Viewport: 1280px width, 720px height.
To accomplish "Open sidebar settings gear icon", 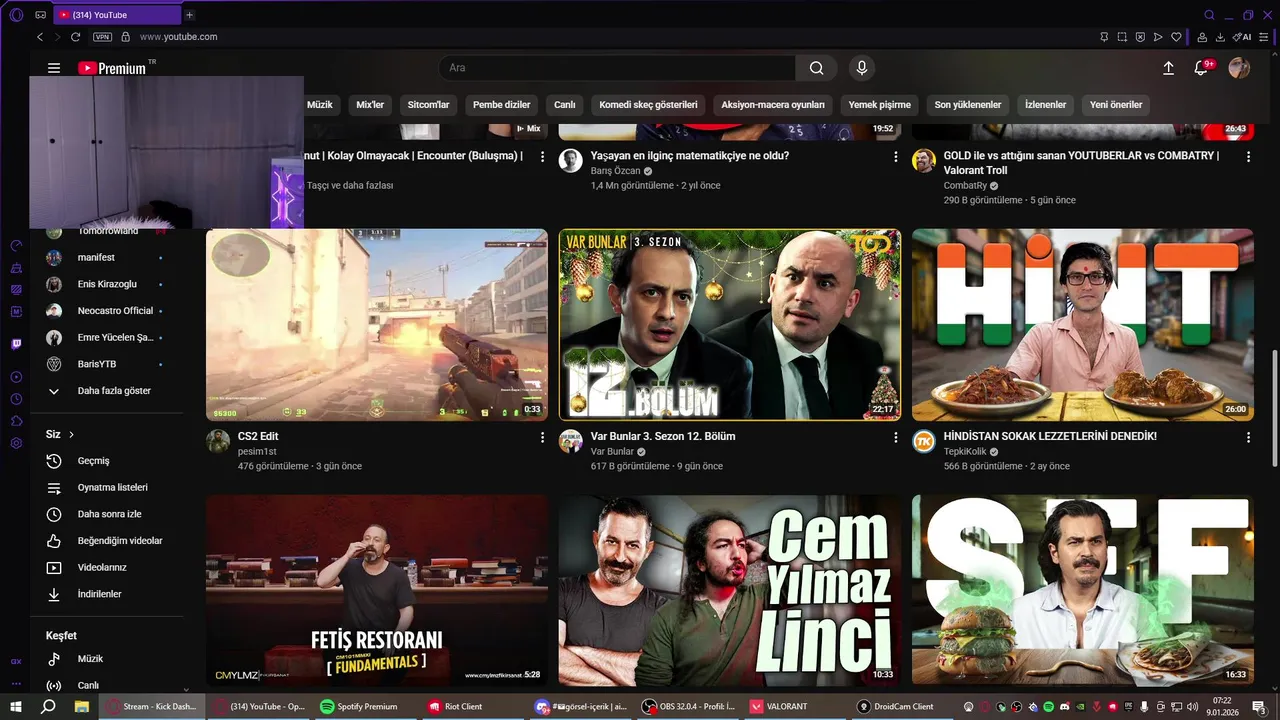I will tap(16, 443).
